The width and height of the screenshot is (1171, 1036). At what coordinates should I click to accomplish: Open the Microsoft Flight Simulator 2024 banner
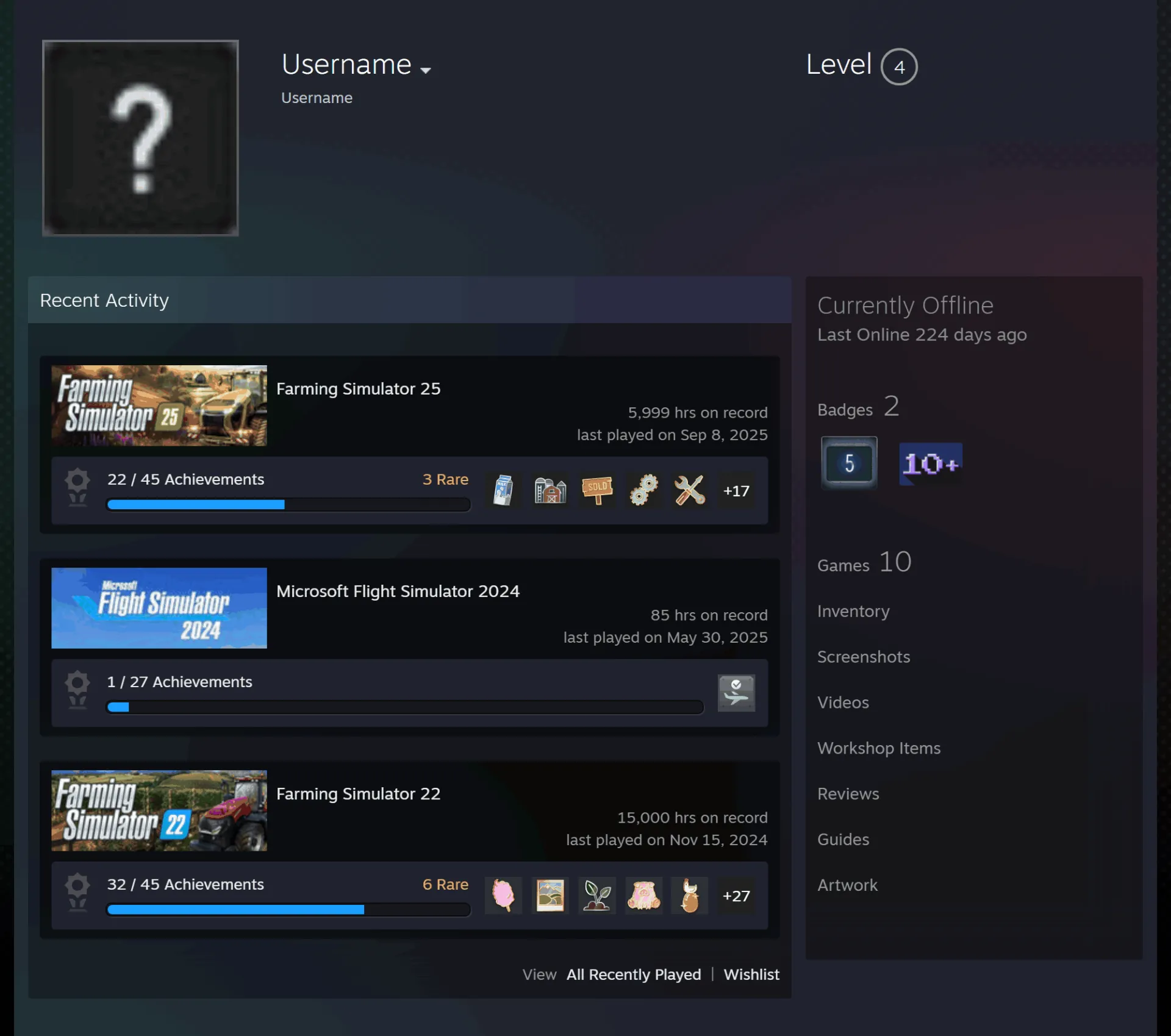click(x=159, y=608)
